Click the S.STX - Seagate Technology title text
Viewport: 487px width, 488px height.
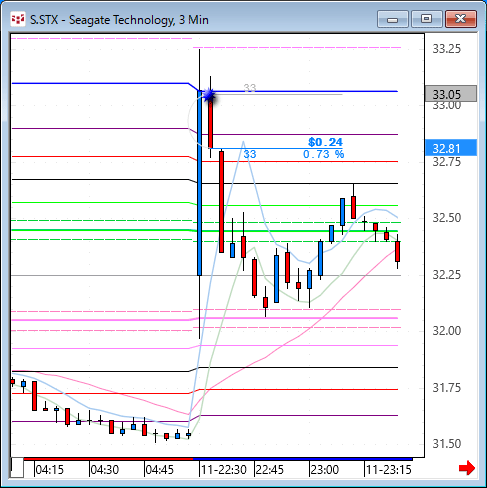[119, 20]
